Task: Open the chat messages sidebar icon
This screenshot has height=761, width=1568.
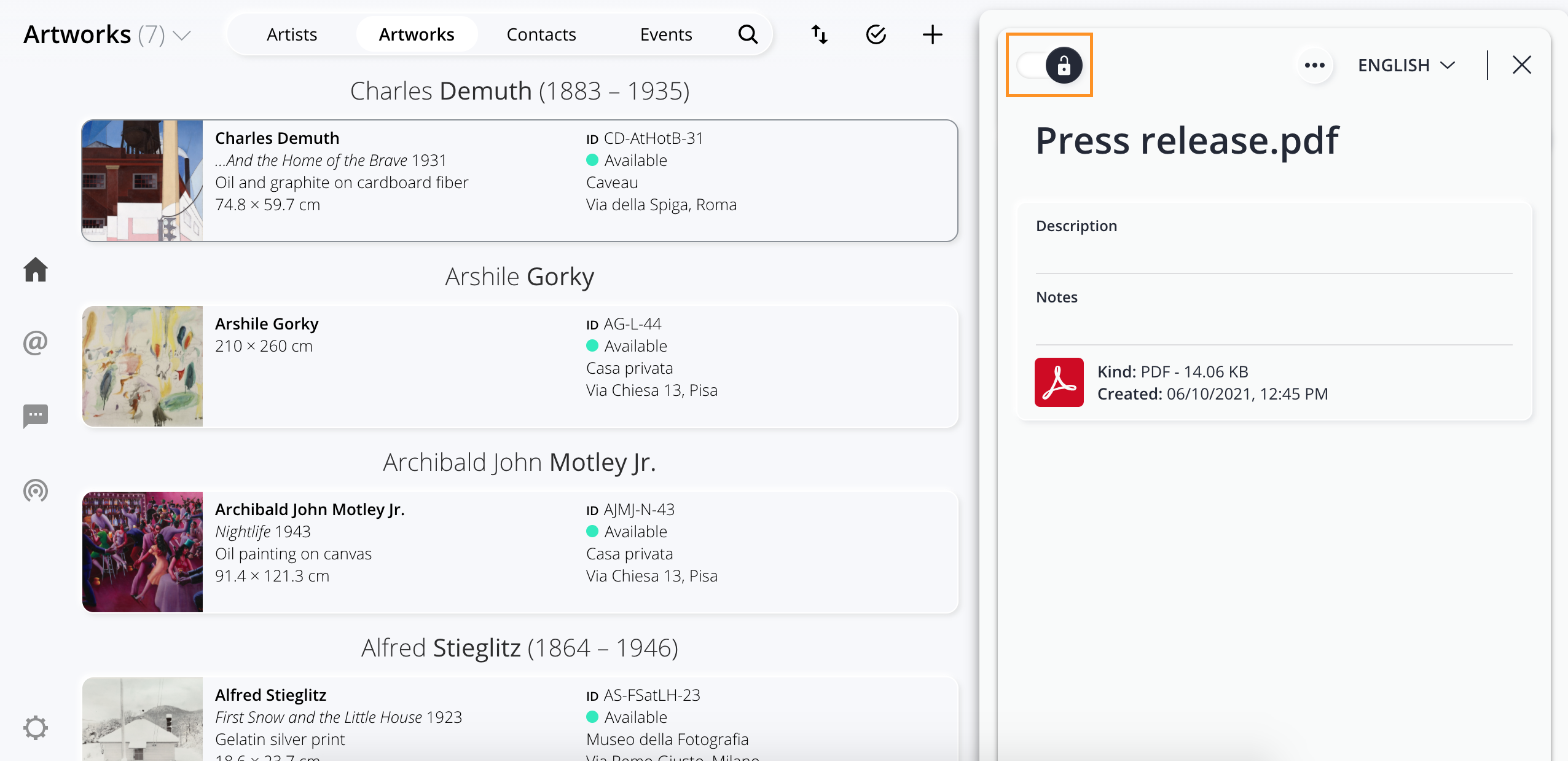Action: (x=36, y=416)
